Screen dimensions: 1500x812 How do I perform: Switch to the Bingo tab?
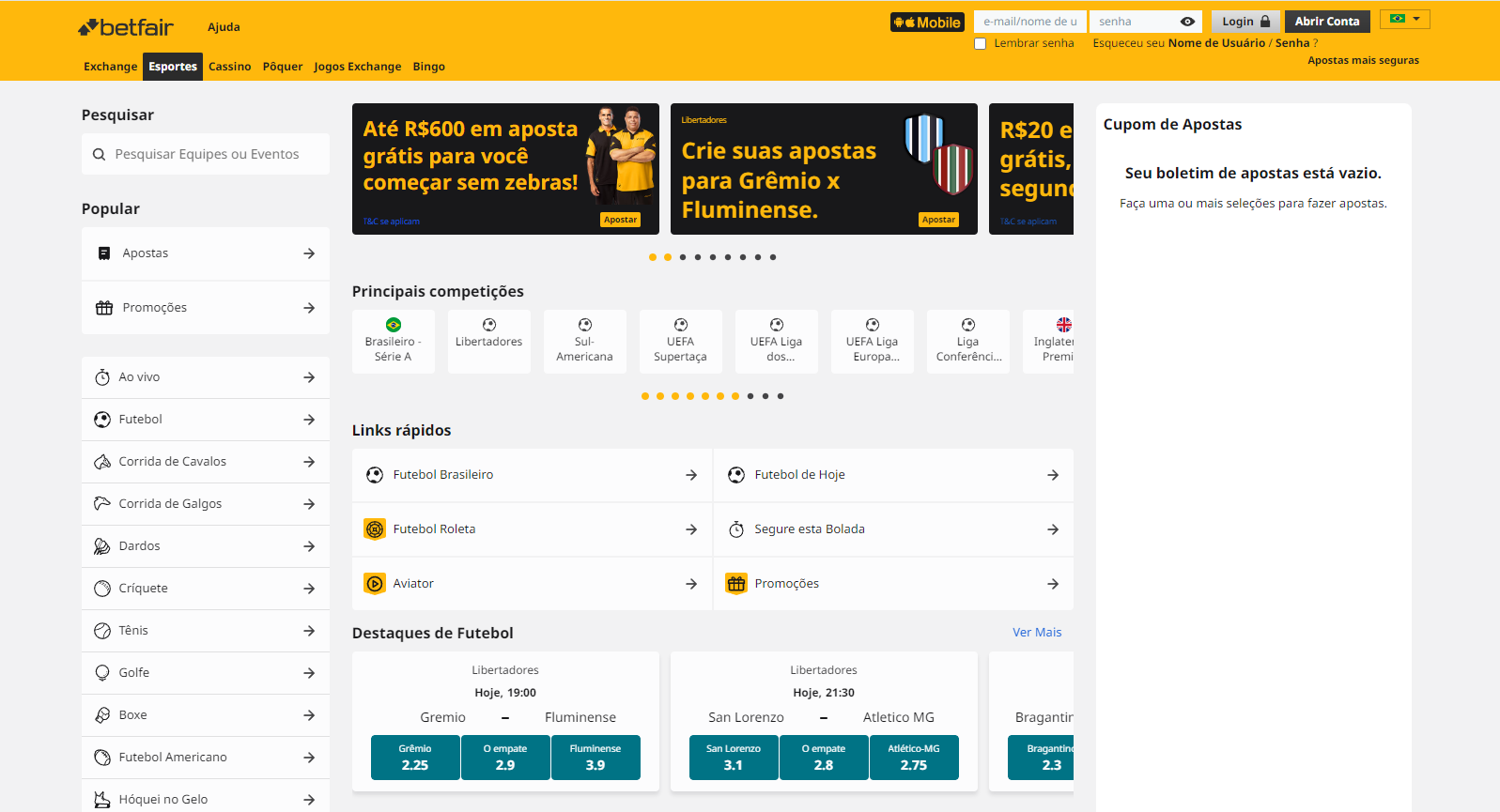click(x=429, y=67)
